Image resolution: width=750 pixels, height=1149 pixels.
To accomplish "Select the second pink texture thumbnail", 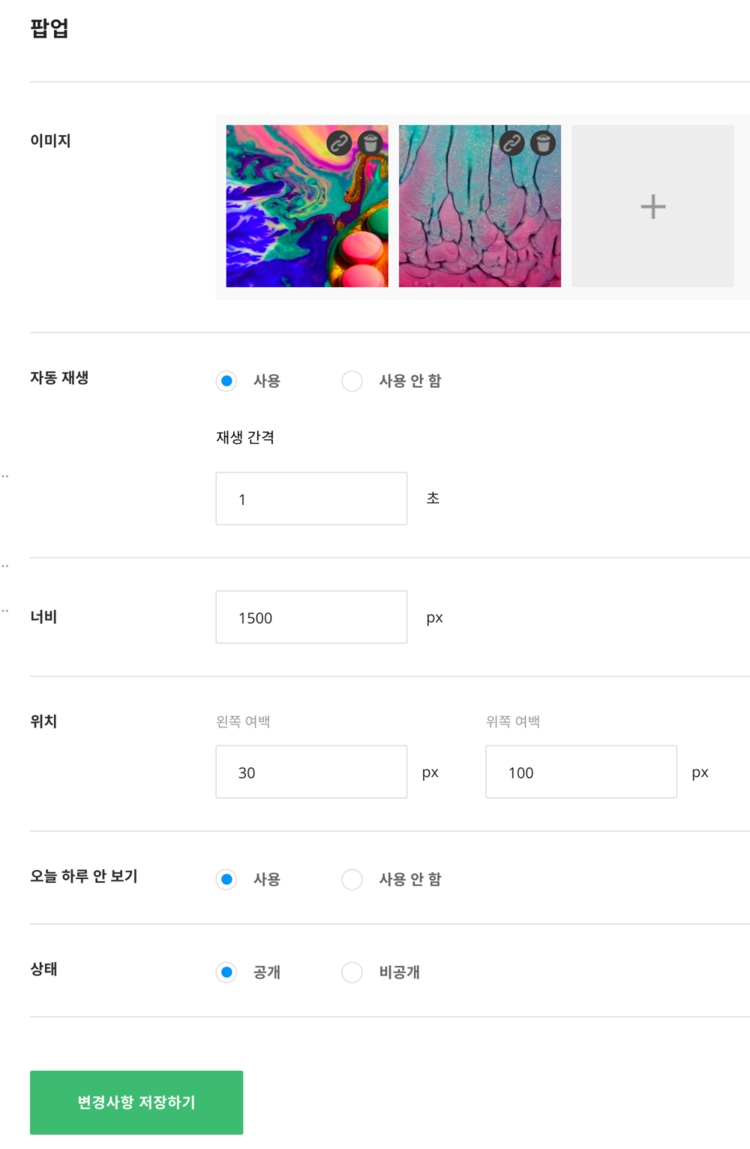I will pyautogui.click(x=479, y=220).
